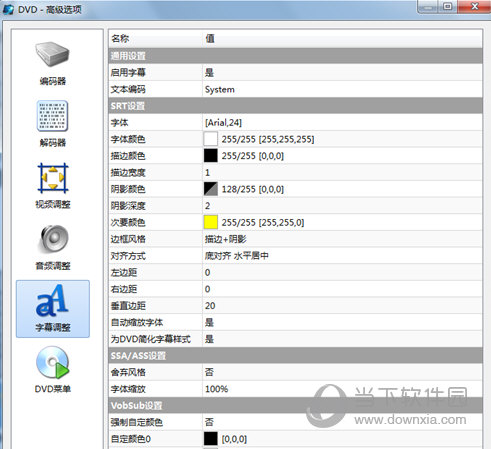The image size is (491, 449).
Task: Select the 垂直边距 row label
Action: (x=128, y=306)
